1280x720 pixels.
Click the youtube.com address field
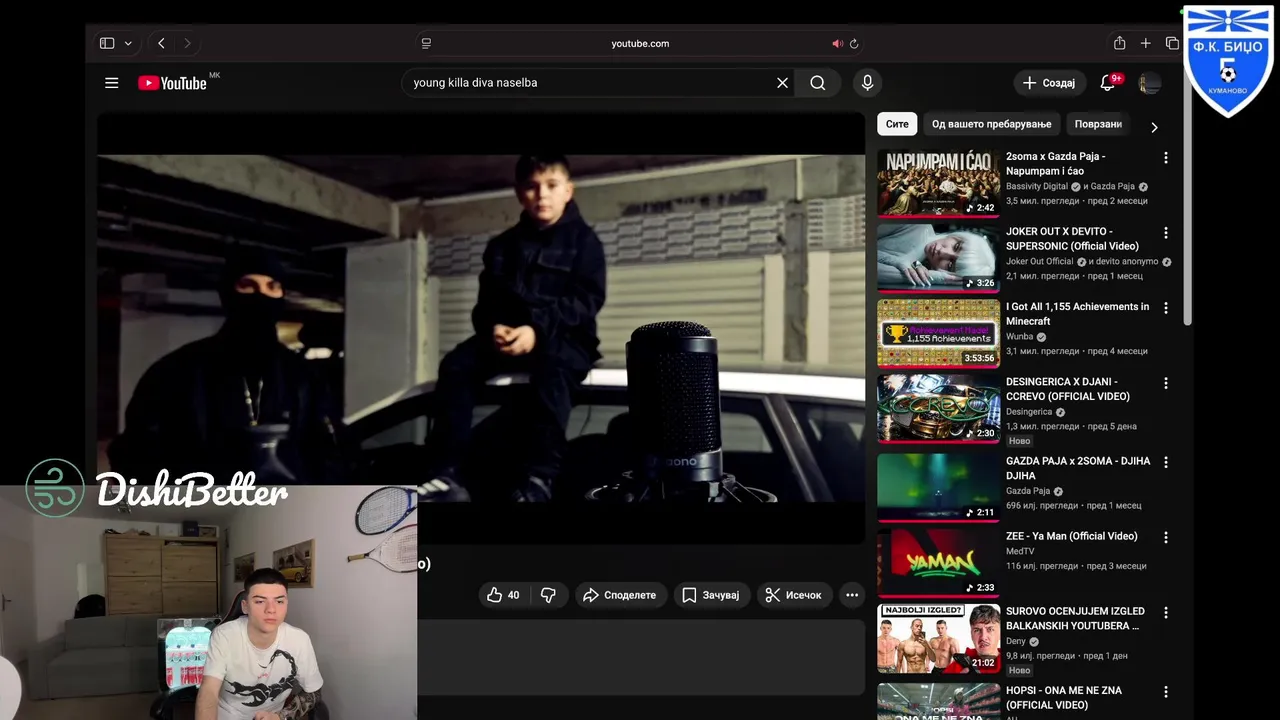(x=640, y=43)
